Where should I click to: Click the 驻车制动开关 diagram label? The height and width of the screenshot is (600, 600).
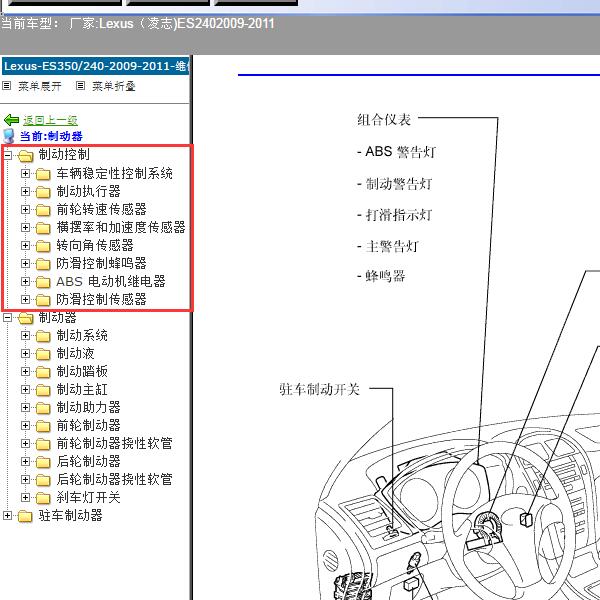pos(320,389)
